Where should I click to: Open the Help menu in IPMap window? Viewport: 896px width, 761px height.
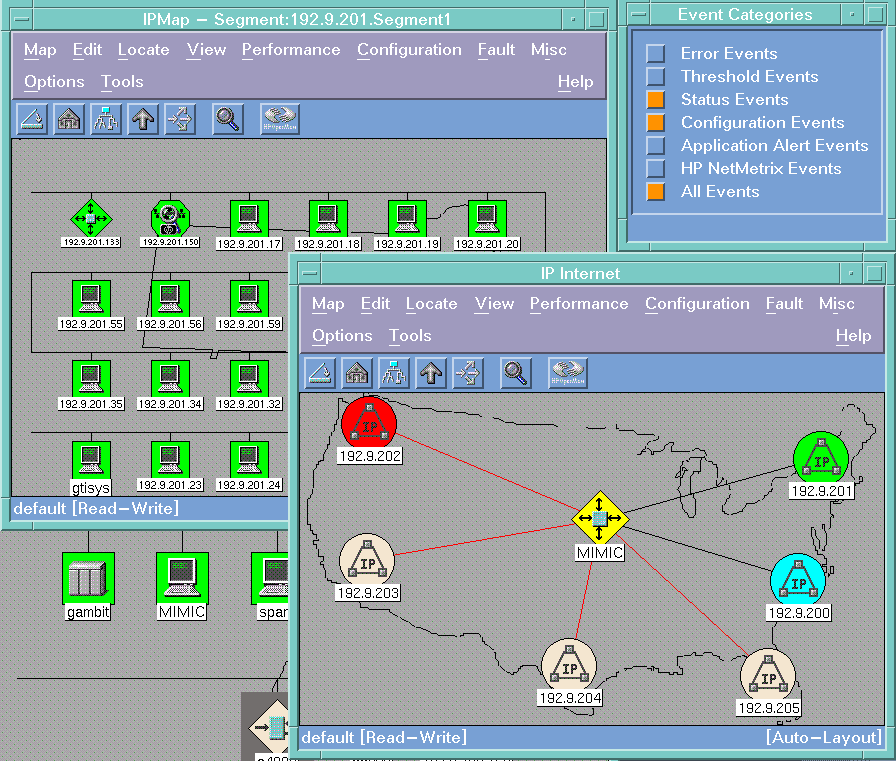pos(575,82)
